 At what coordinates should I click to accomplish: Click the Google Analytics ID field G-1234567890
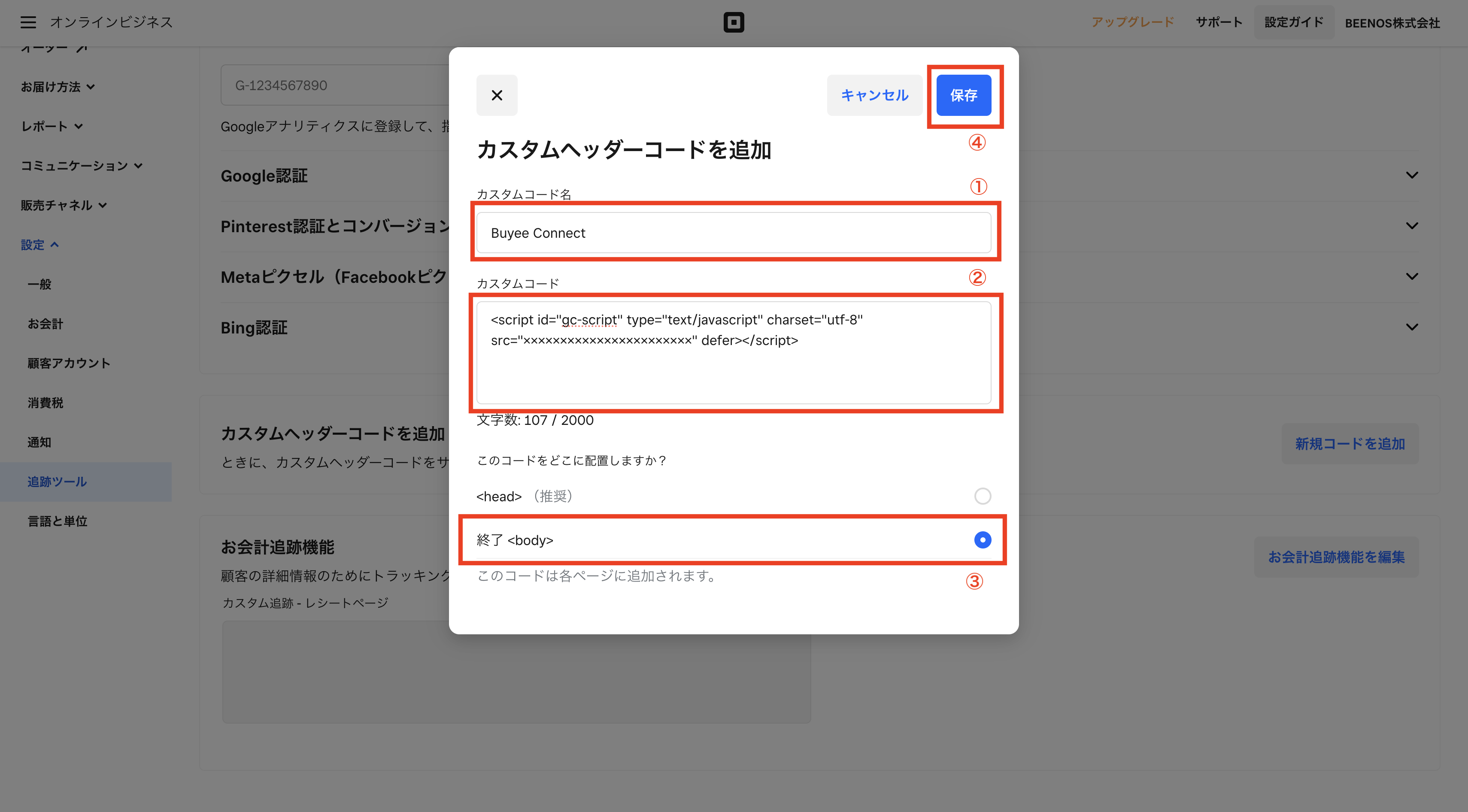click(335, 85)
